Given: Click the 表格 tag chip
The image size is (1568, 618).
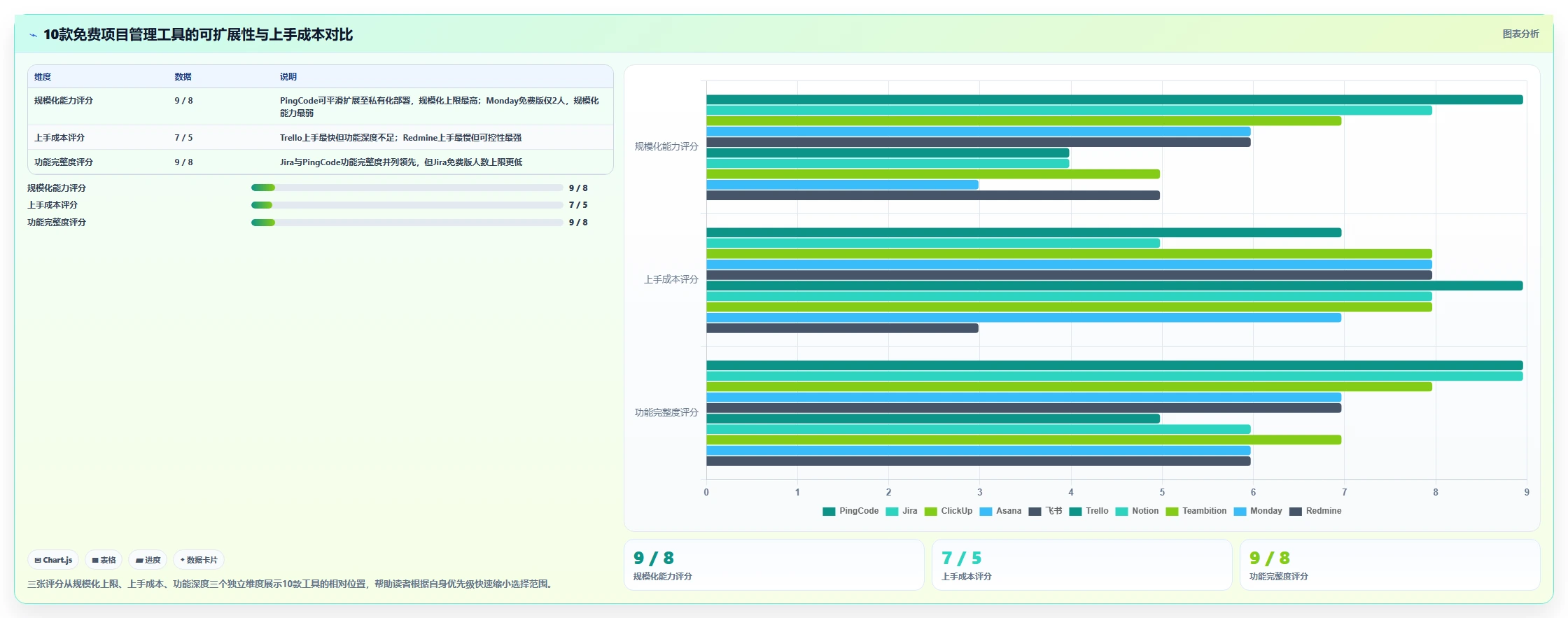Looking at the screenshot, I should 104,560.
